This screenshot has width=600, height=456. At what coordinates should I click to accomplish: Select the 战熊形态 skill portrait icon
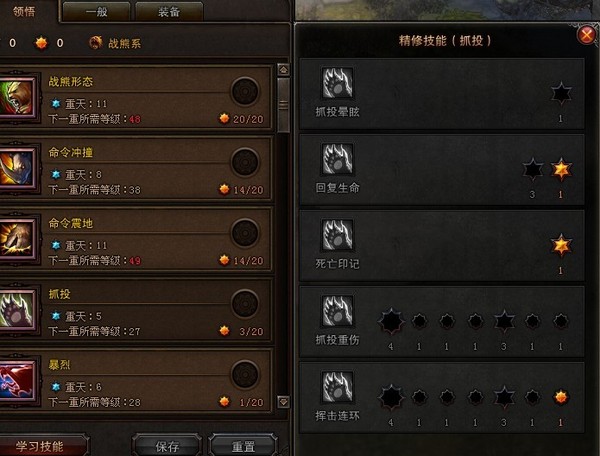click(16, 96)
